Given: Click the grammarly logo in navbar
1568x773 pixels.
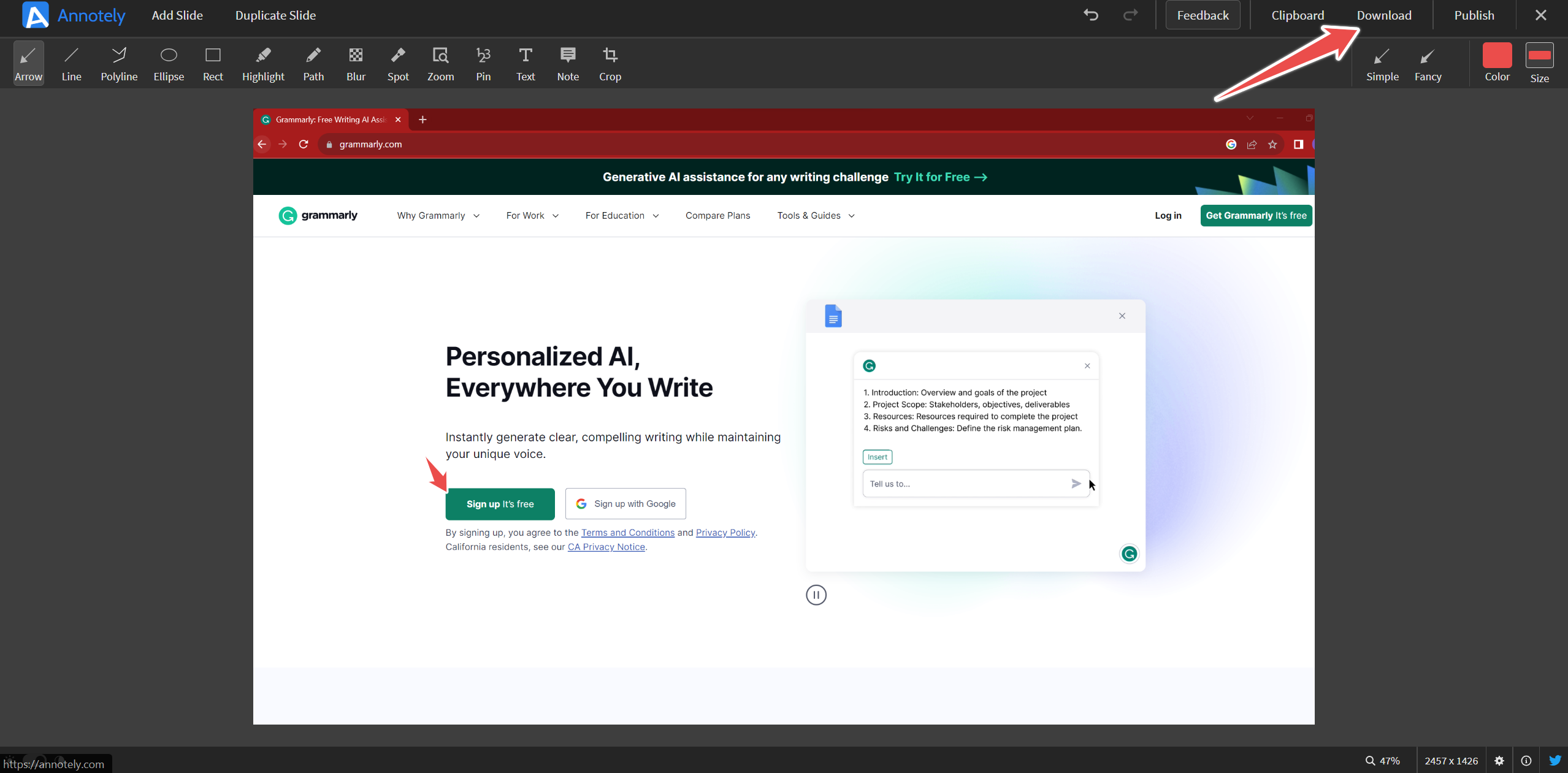Looking at the screenshot, I should (318, 216).
